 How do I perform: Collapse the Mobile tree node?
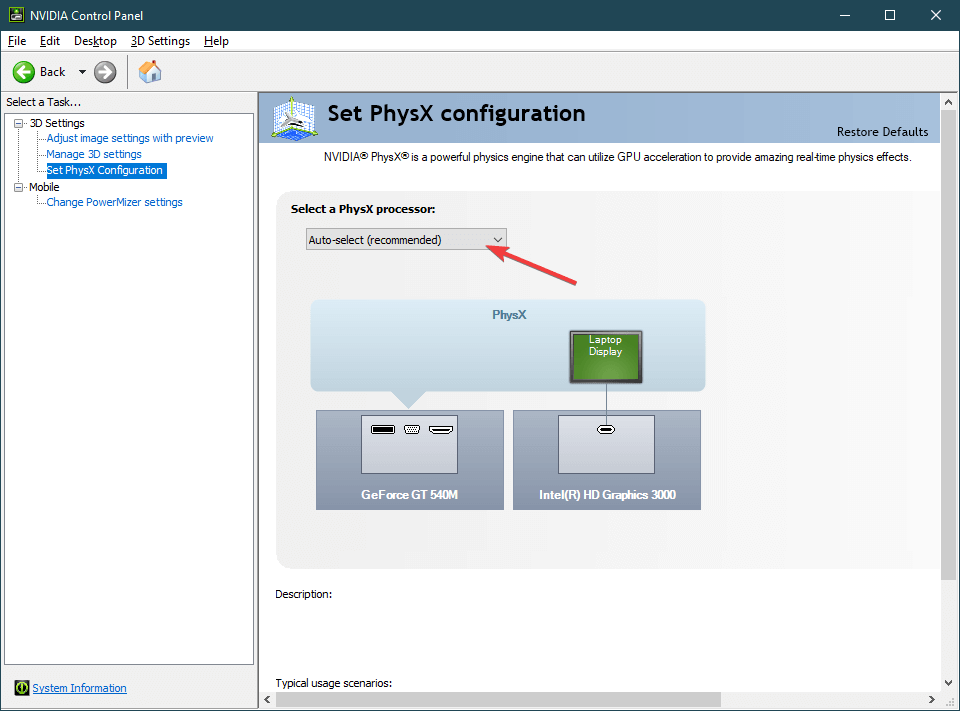18,187
